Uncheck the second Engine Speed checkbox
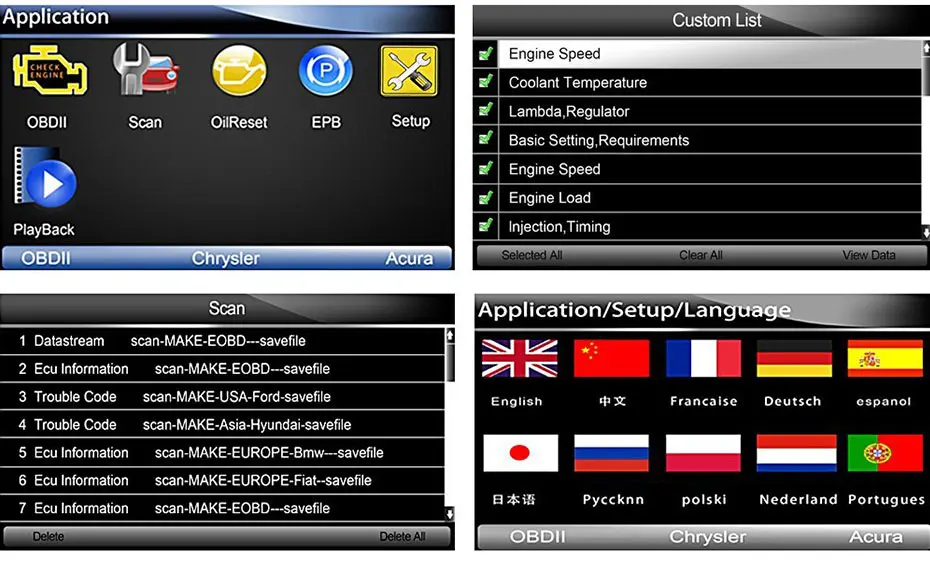This screenshot has height=564, width=930. coord(486,168)
